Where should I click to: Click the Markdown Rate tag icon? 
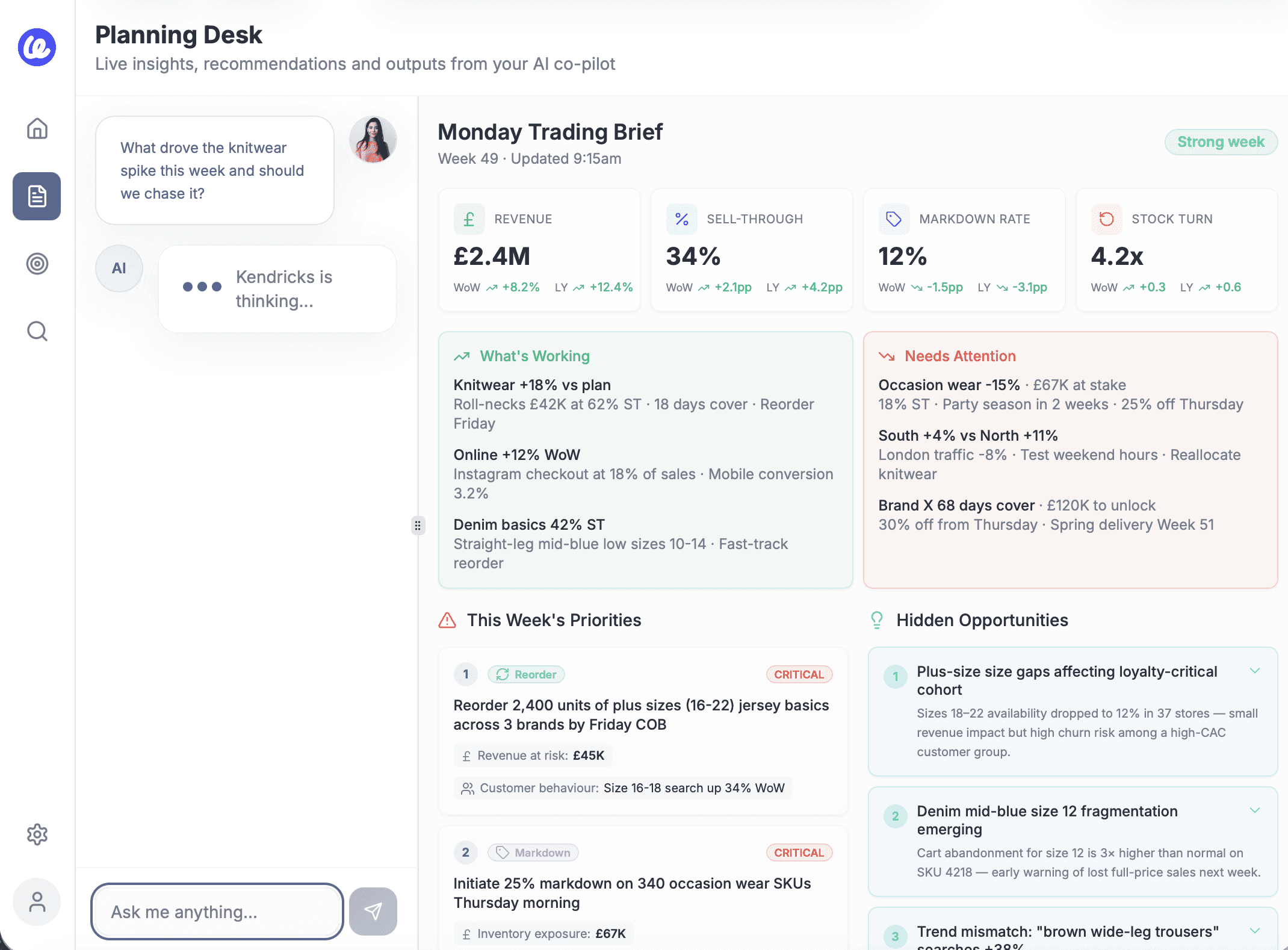pos(894,219)
